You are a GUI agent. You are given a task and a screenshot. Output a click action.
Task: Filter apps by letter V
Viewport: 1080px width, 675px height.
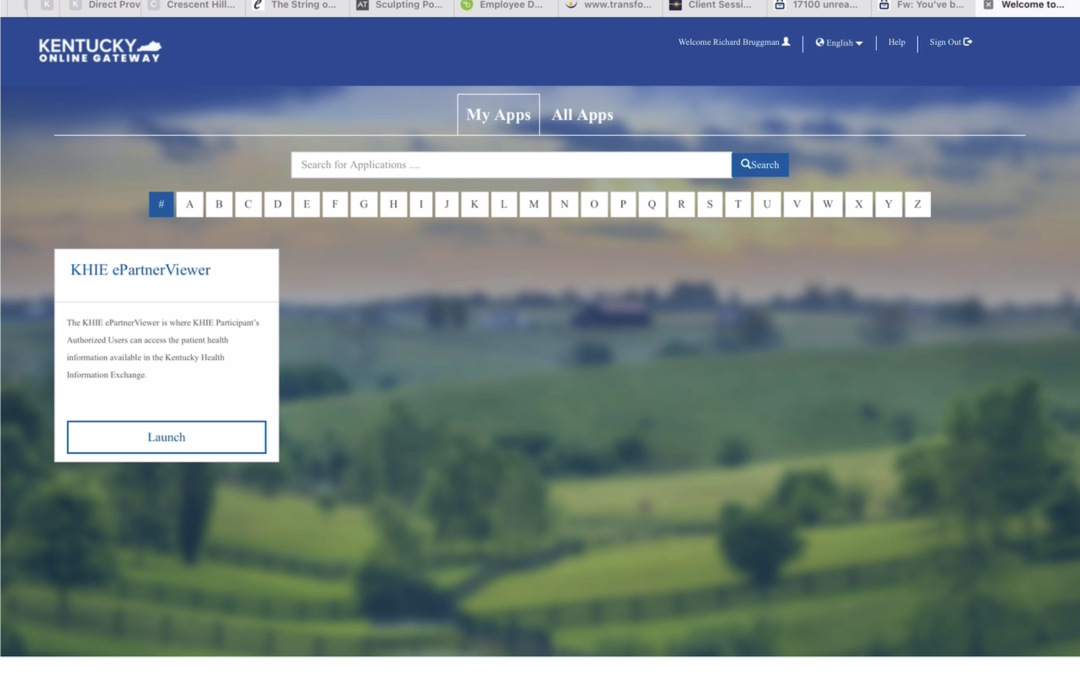pyautogui.click(x=797, y=204)
